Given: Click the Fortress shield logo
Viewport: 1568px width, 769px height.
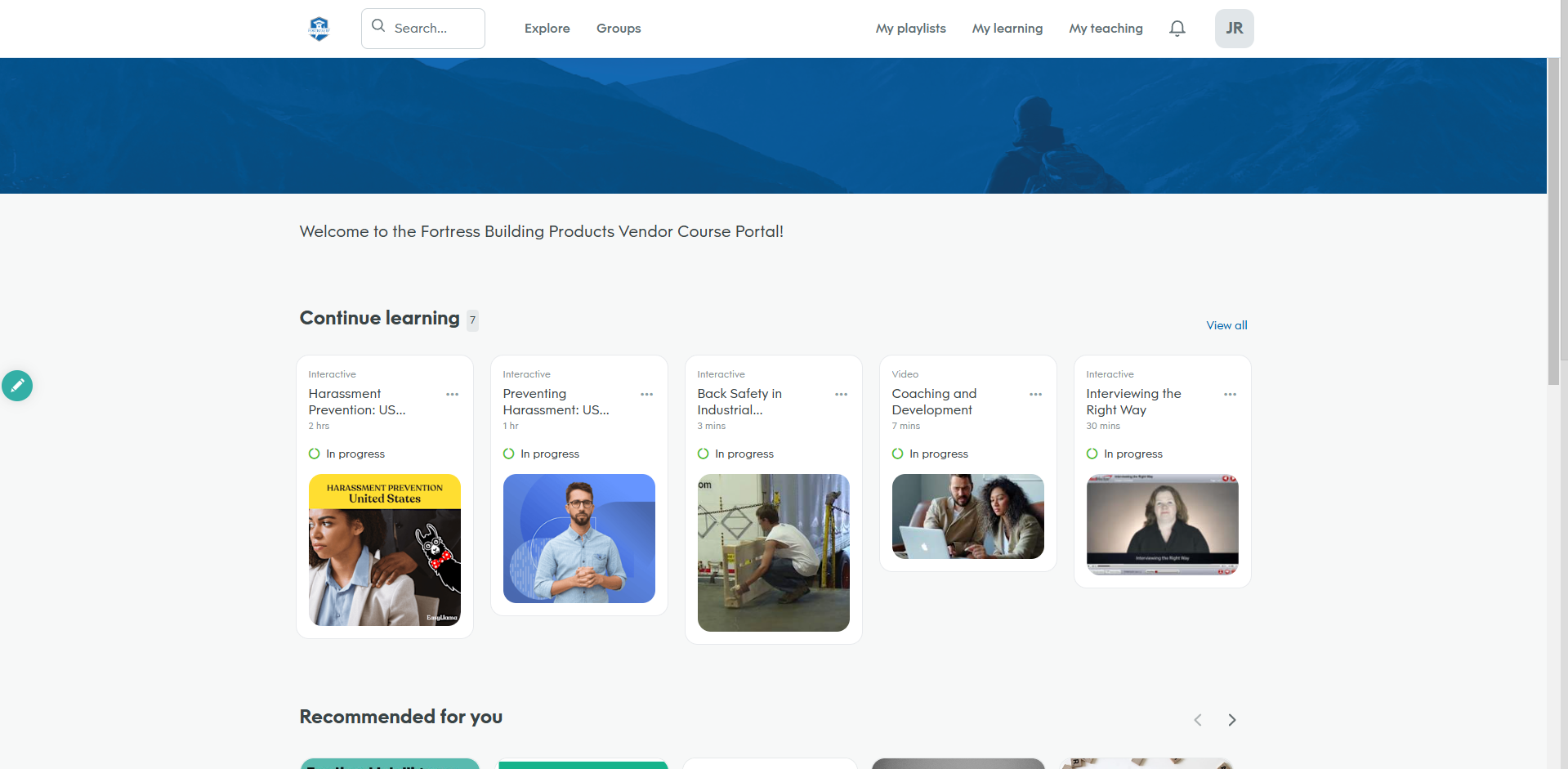Looking at the screenshot, I should 319,29.
